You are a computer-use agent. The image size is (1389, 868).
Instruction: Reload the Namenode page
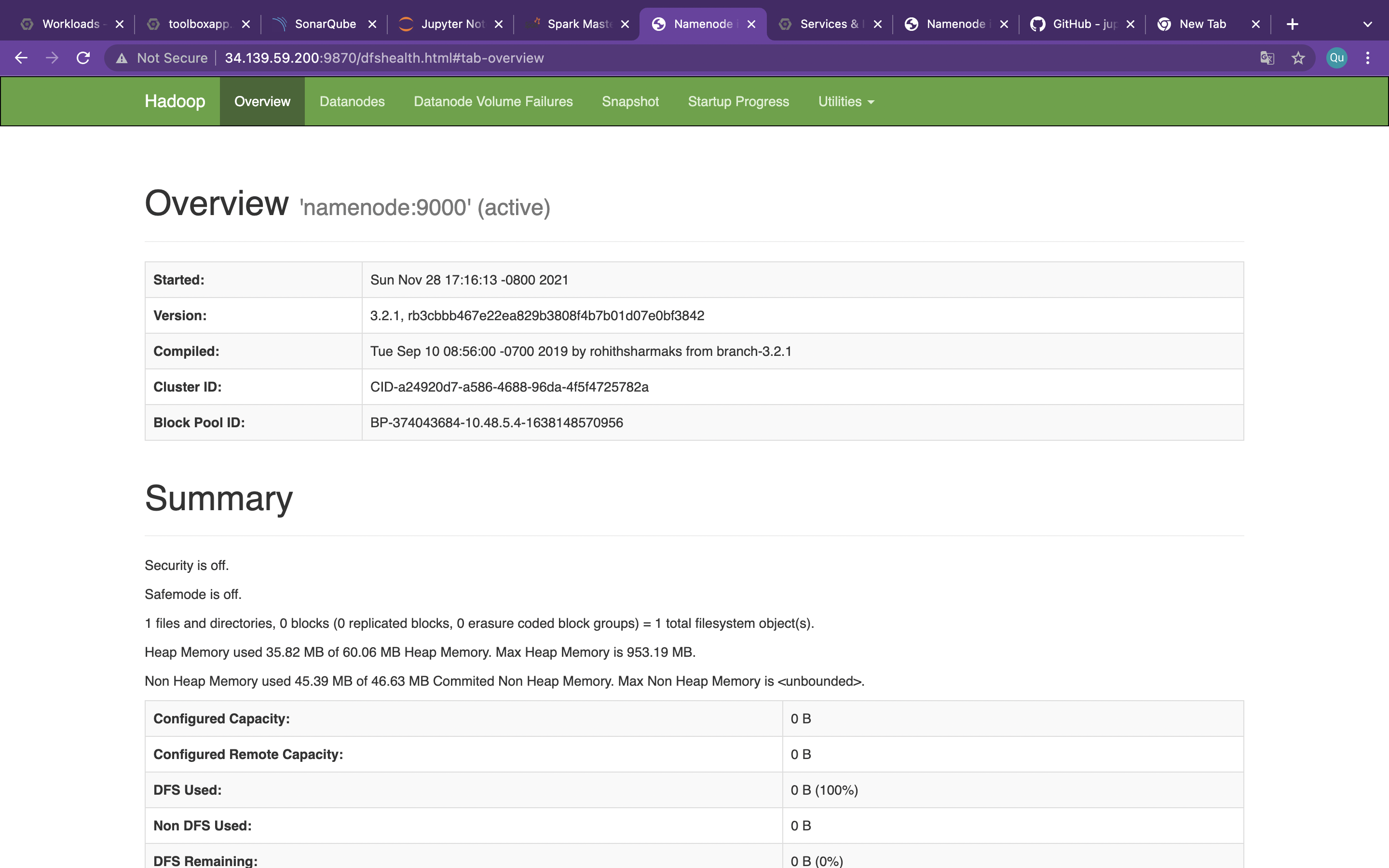82,57
